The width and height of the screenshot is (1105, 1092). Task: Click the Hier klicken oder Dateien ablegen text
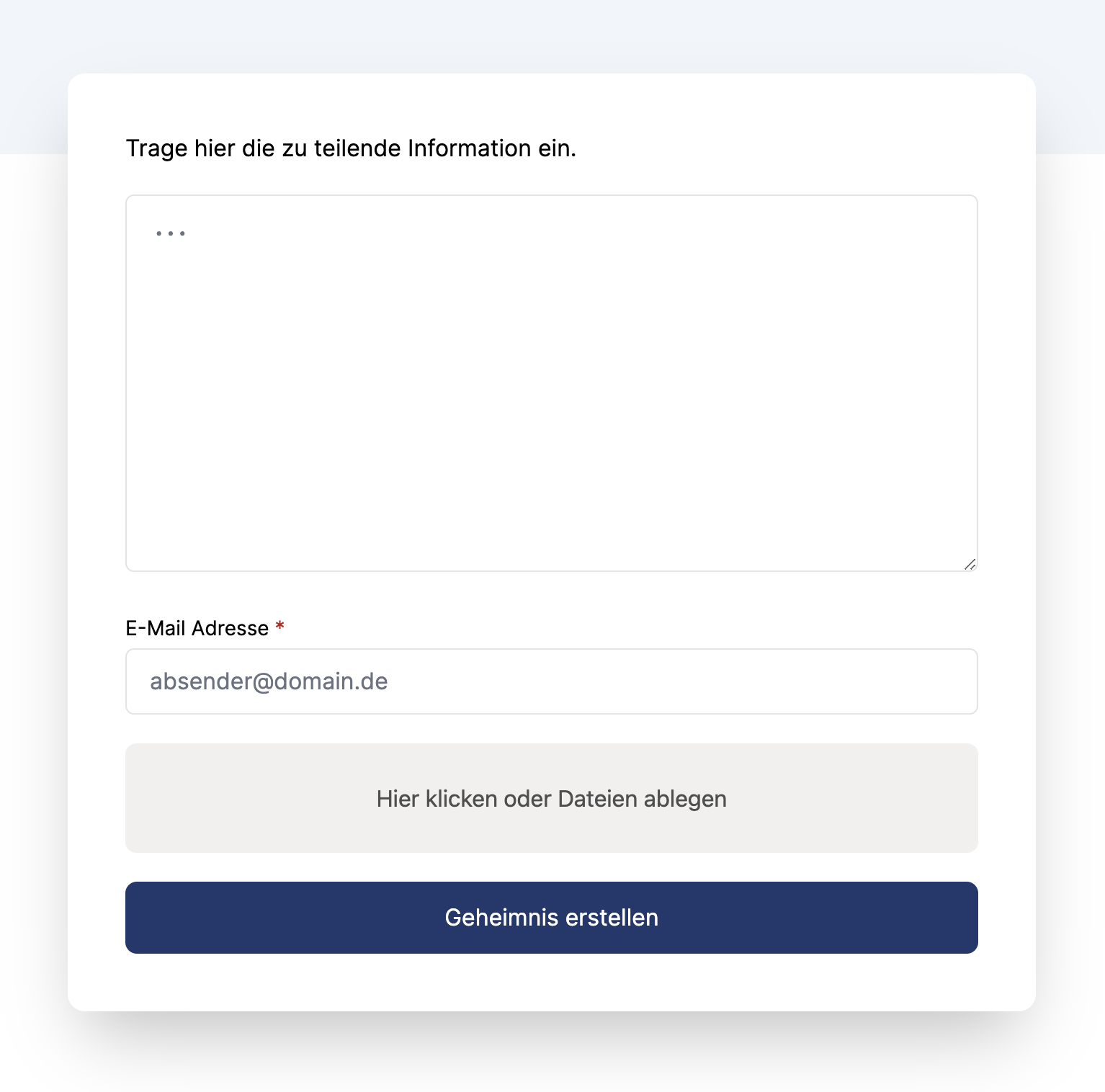(x=551, y=799)
